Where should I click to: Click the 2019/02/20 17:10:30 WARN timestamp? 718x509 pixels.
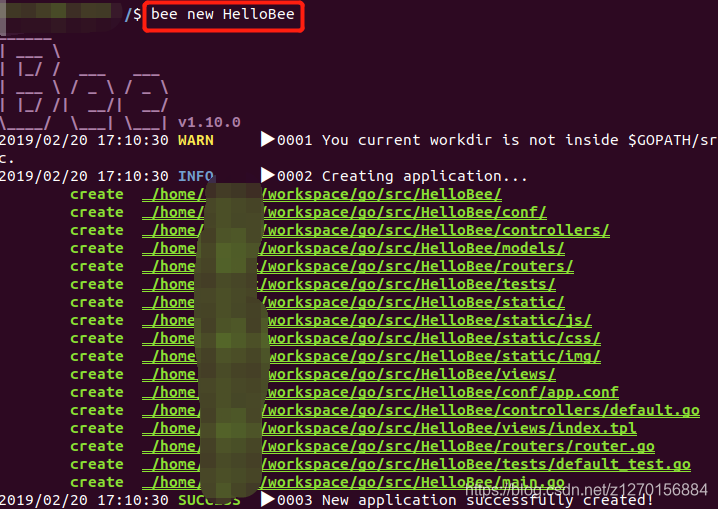(84, 140)
